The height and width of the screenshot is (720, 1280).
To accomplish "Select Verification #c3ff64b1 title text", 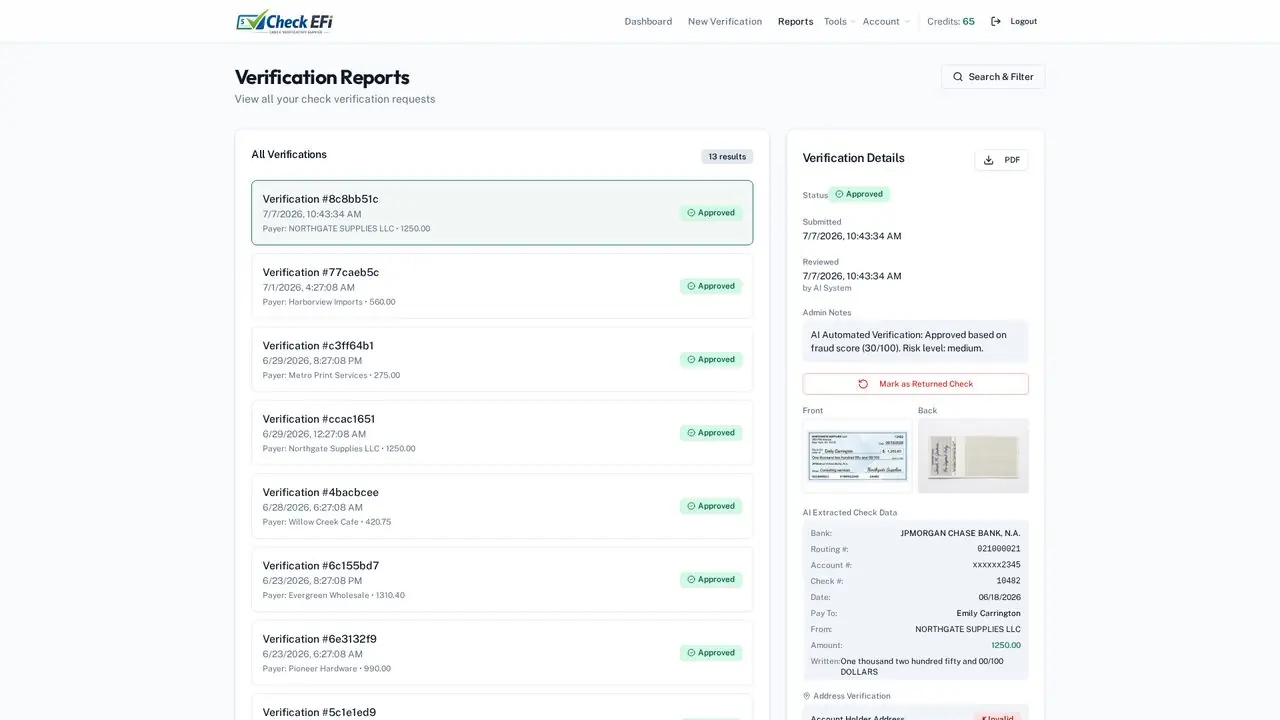I will [x=318, y=346].
